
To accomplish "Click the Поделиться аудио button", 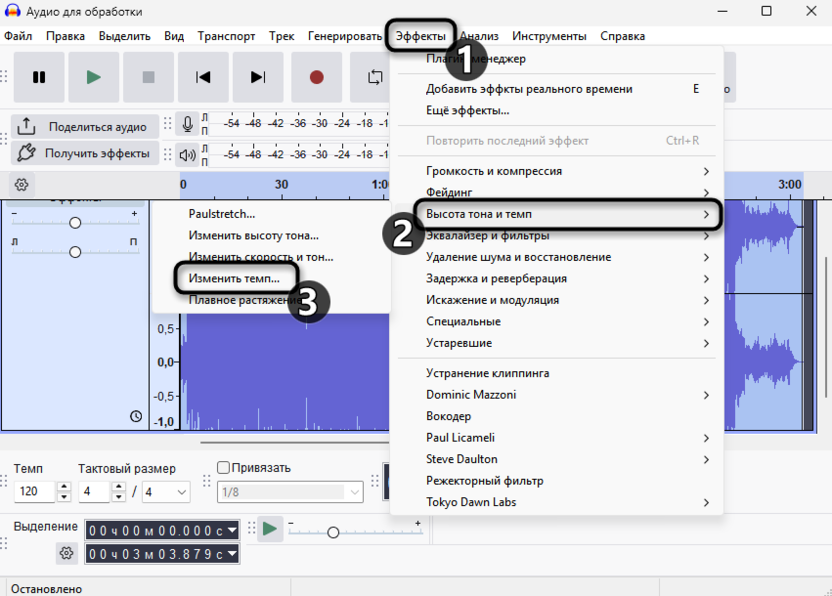I will pyautogui.click(x=85, y=127).
